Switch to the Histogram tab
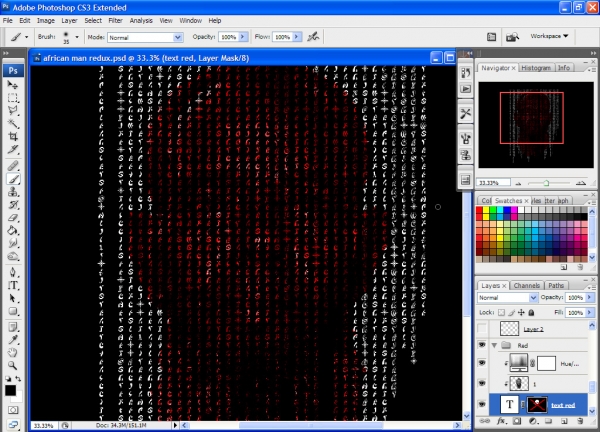 (x=536, y=68)
